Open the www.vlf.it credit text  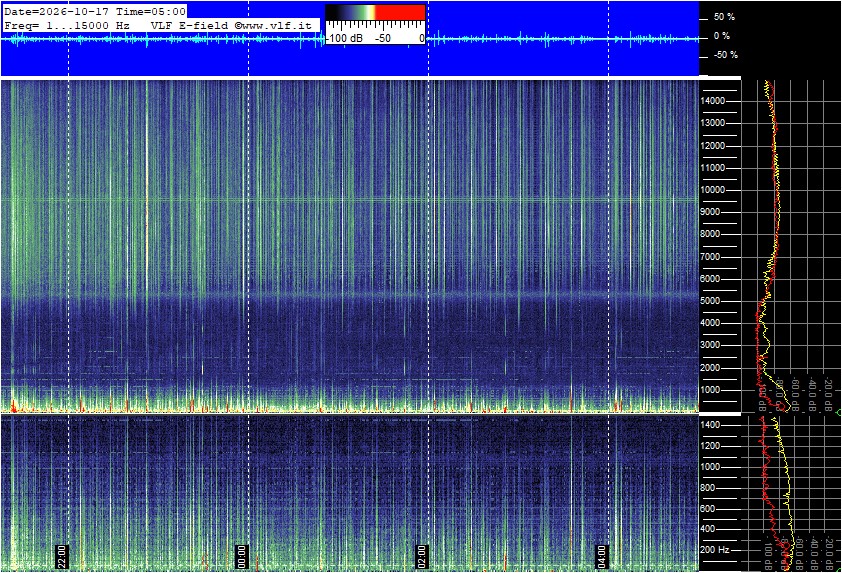[273, 25]
